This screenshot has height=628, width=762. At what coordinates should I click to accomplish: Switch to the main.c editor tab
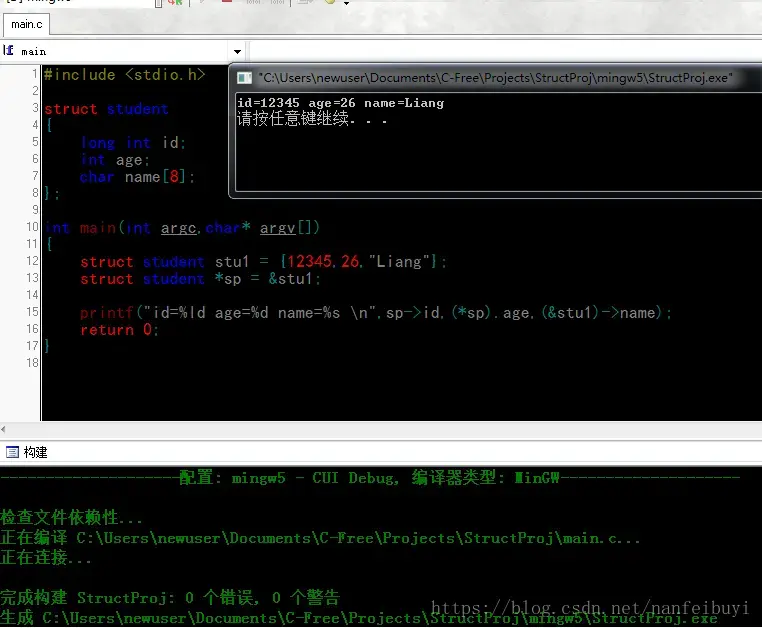[26, 24]
